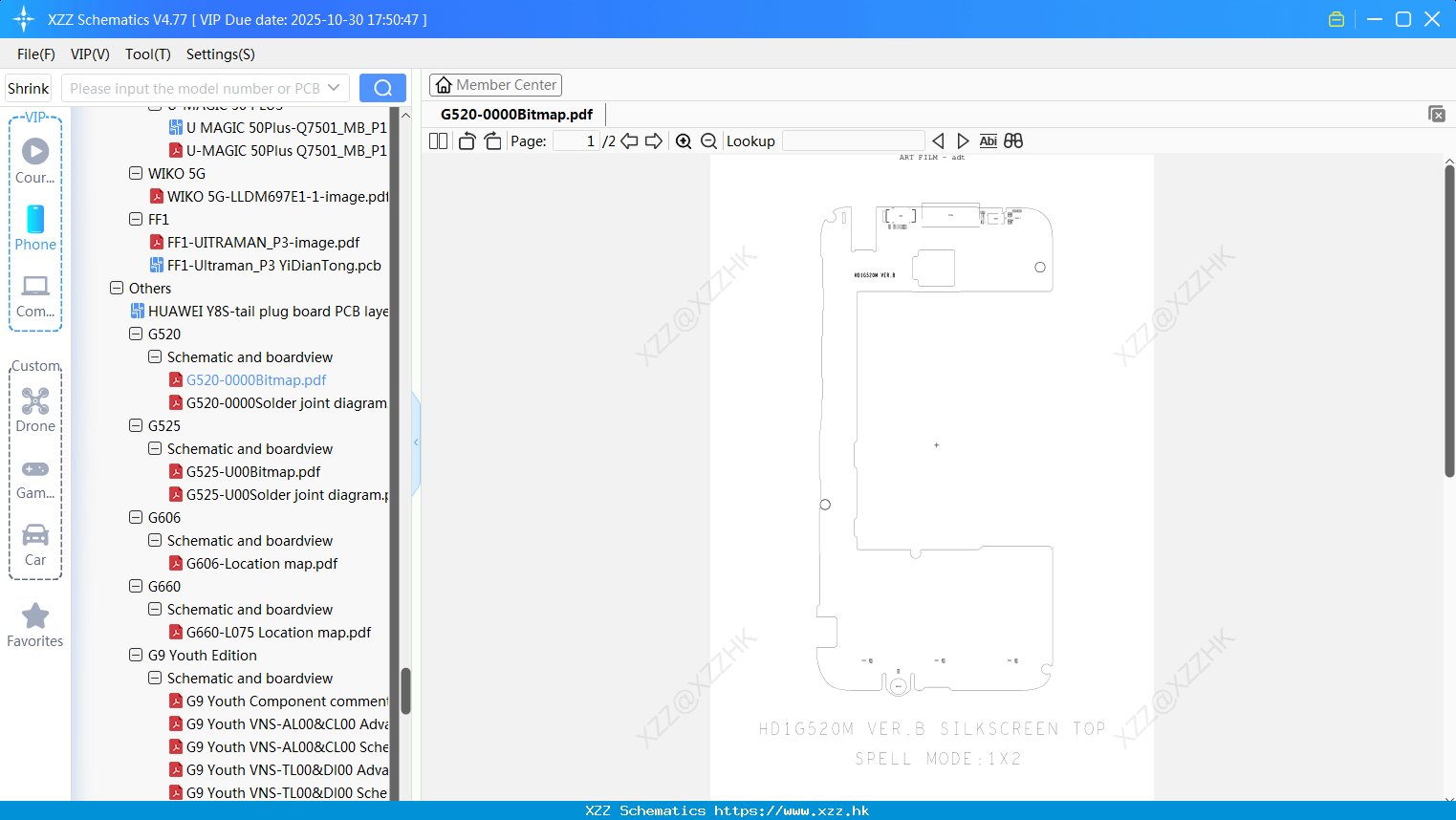Toggle the Abi whole-word match option
The width and height of the screenshot is (1456, 820).
pos(988,140)
